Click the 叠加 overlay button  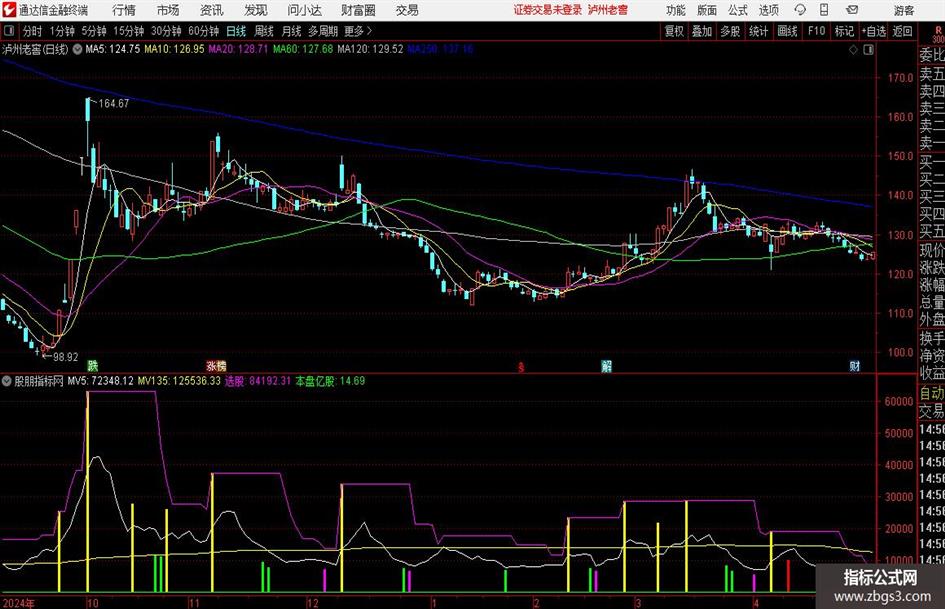[x=702, y=31]
